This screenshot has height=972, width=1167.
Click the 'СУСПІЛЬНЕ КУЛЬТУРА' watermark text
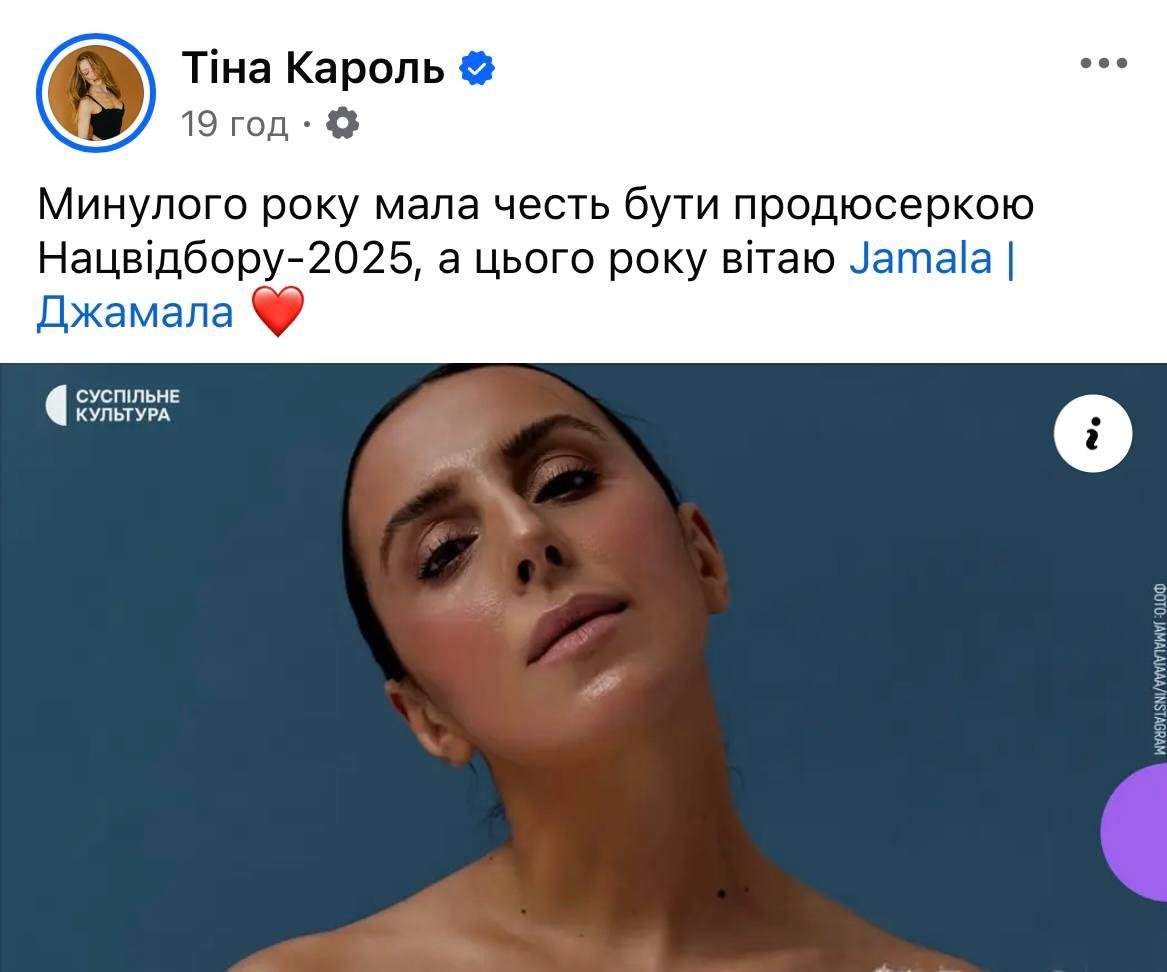click(x=127, y=406)
